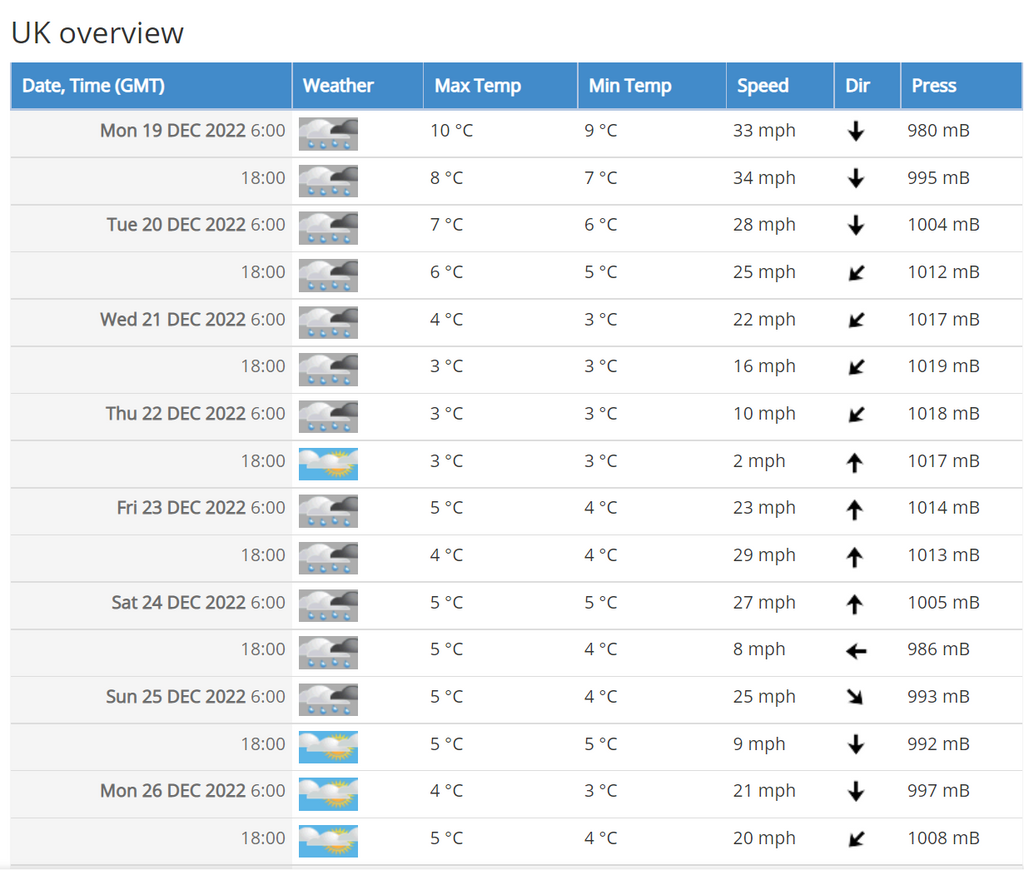Click the 9 °C min temp value
The image size is (1024, 870).
point(601,131)
